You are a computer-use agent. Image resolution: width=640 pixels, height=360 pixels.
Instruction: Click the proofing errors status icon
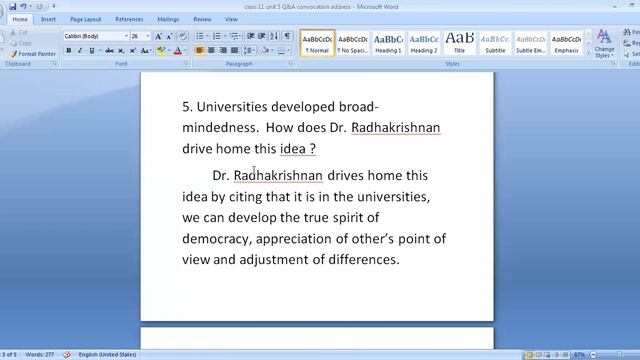pyautogui.click(x=67, y=355)
